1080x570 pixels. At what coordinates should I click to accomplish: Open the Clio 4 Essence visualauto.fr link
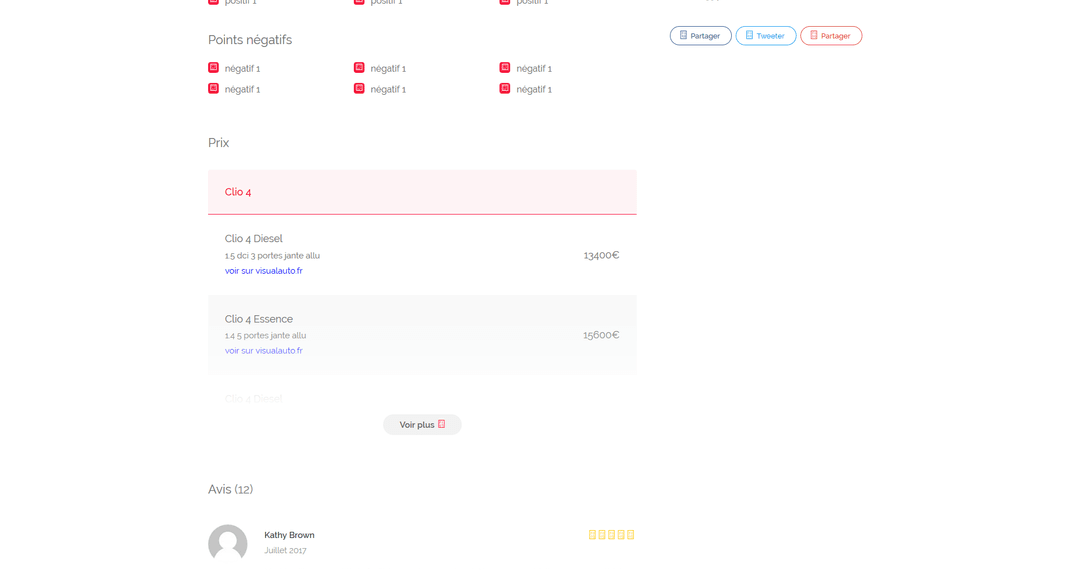(x=263, y=351)
